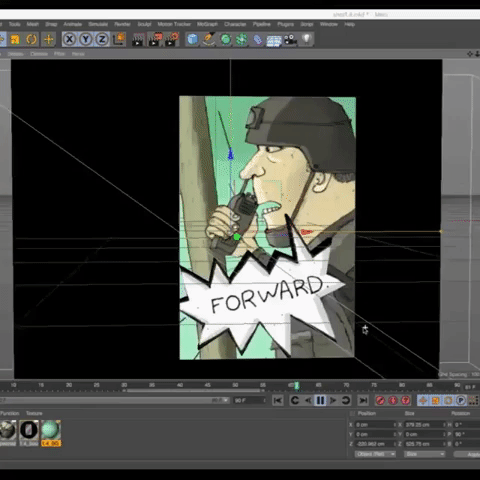Go to the next keyframe
480x480 pixels.
(346, 400)
